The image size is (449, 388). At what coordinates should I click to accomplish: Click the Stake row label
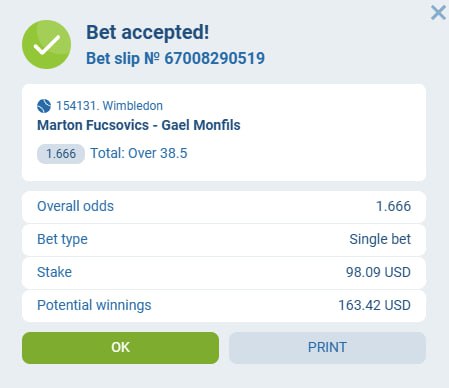(54, 272)
